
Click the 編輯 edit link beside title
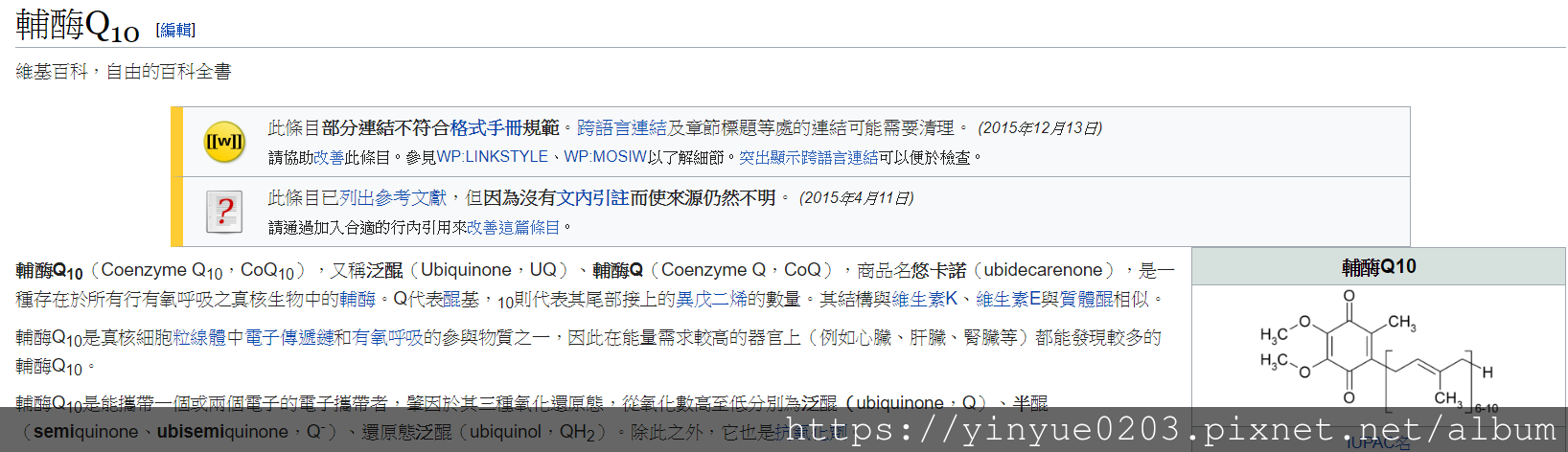tap(175, 31)
